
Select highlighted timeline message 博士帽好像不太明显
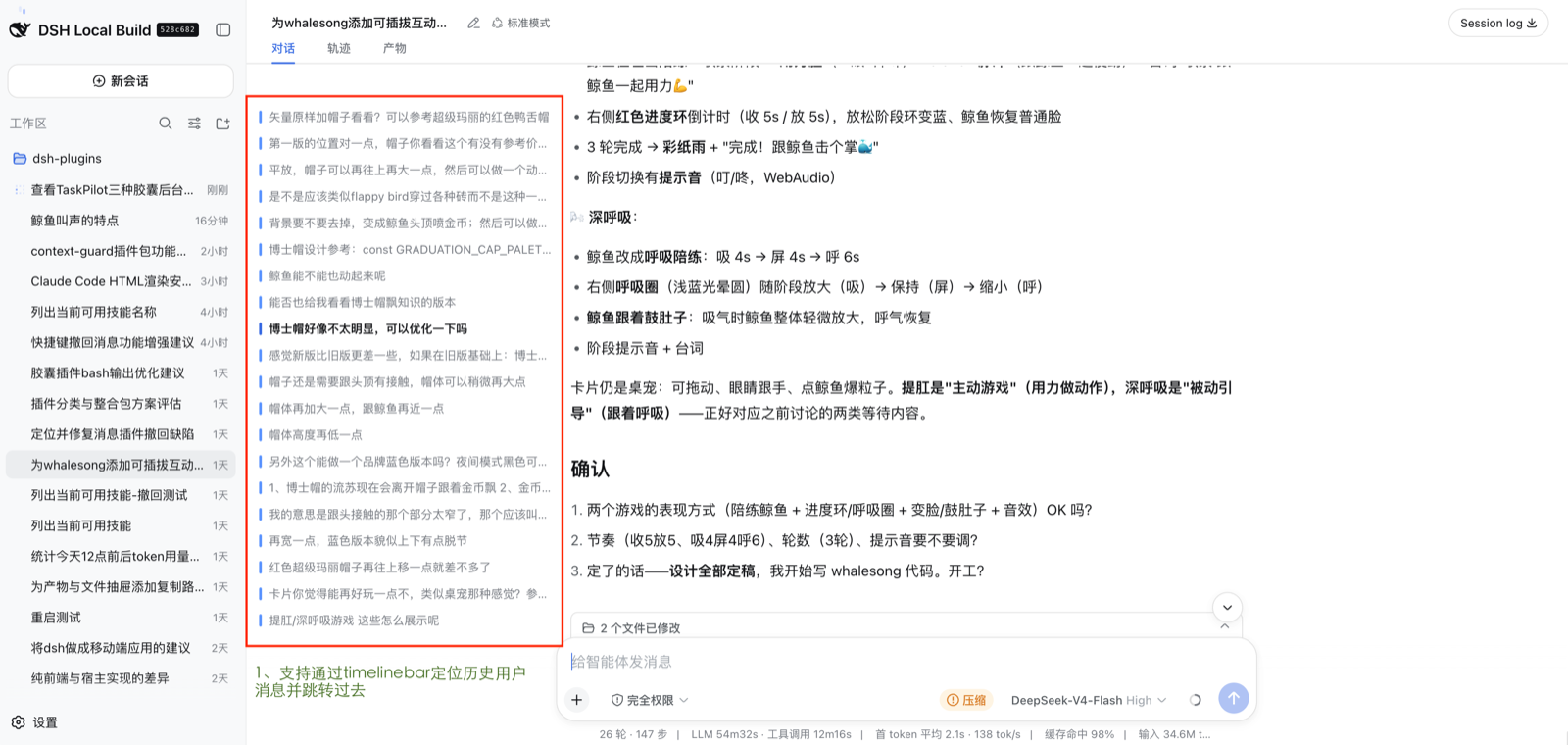[x=405, y=328]
